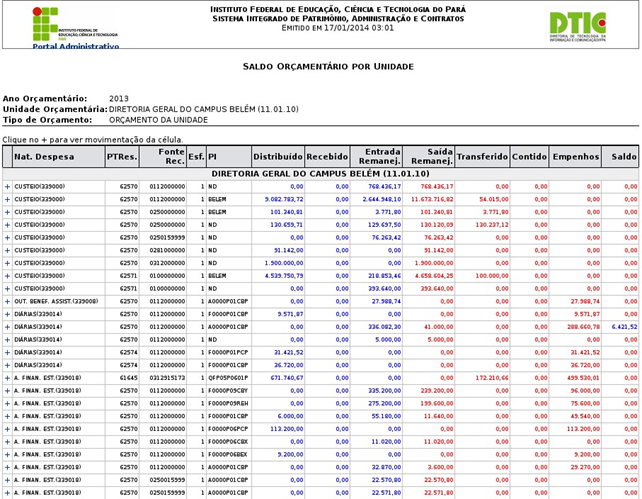
Task: Expand A. FINAN. EST. row with fonte 0250015999
Action: pos(7,480)
